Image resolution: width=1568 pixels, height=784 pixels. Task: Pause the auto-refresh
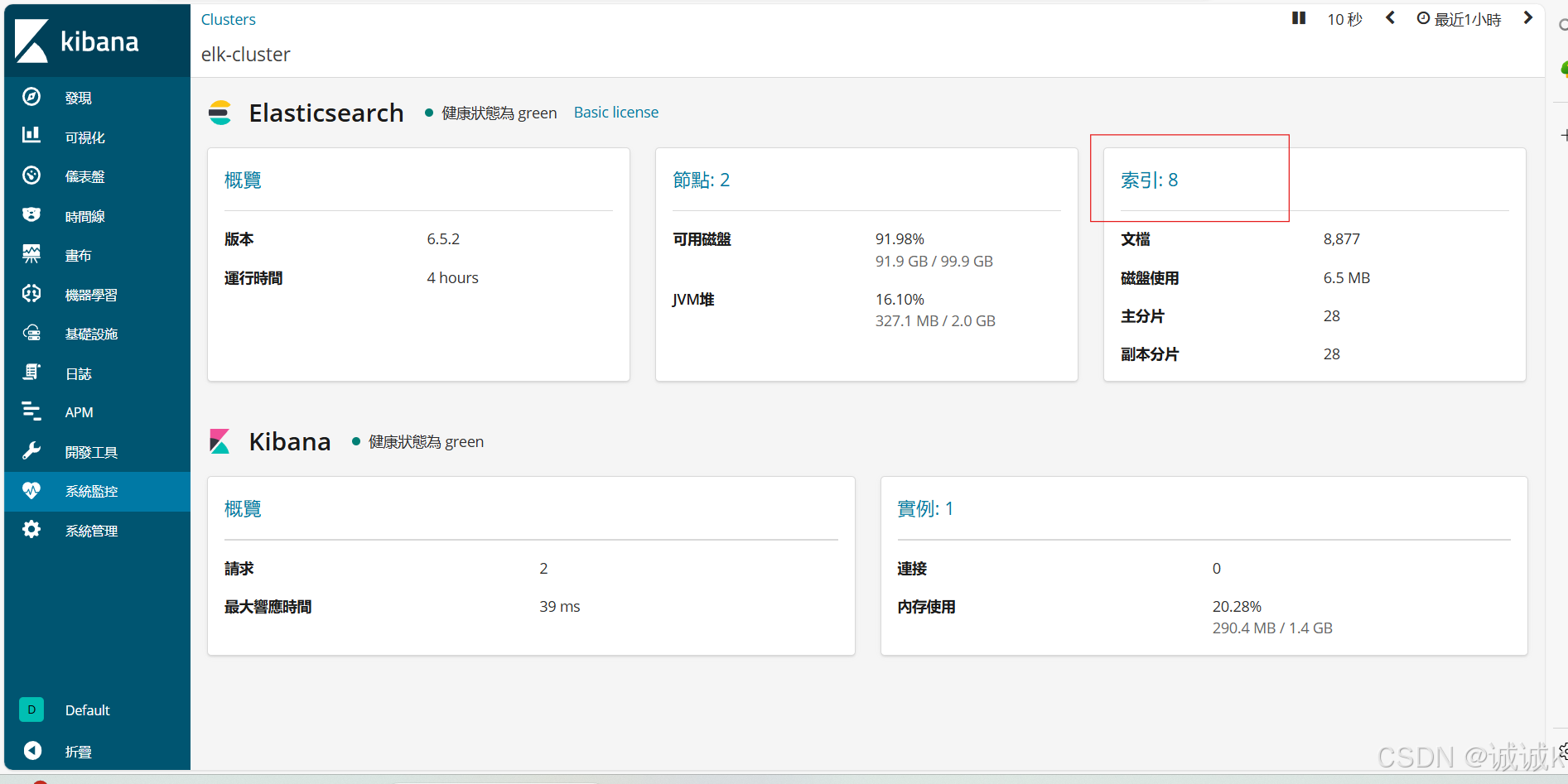tap(1299, 18)
